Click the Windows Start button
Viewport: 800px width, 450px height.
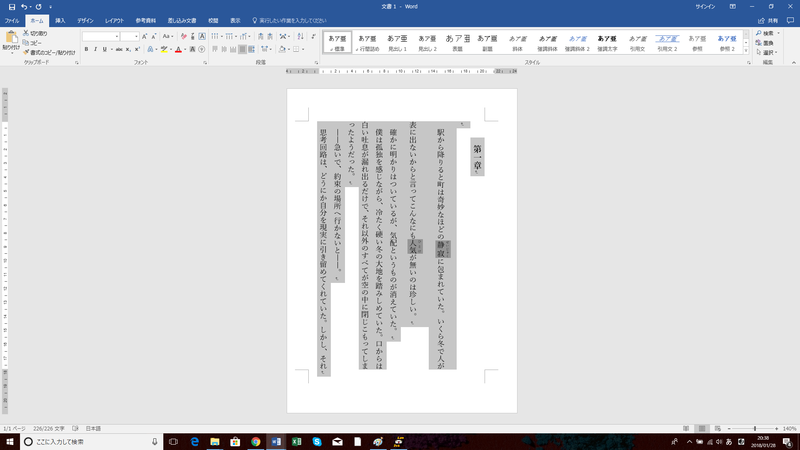tap(10, 441)
